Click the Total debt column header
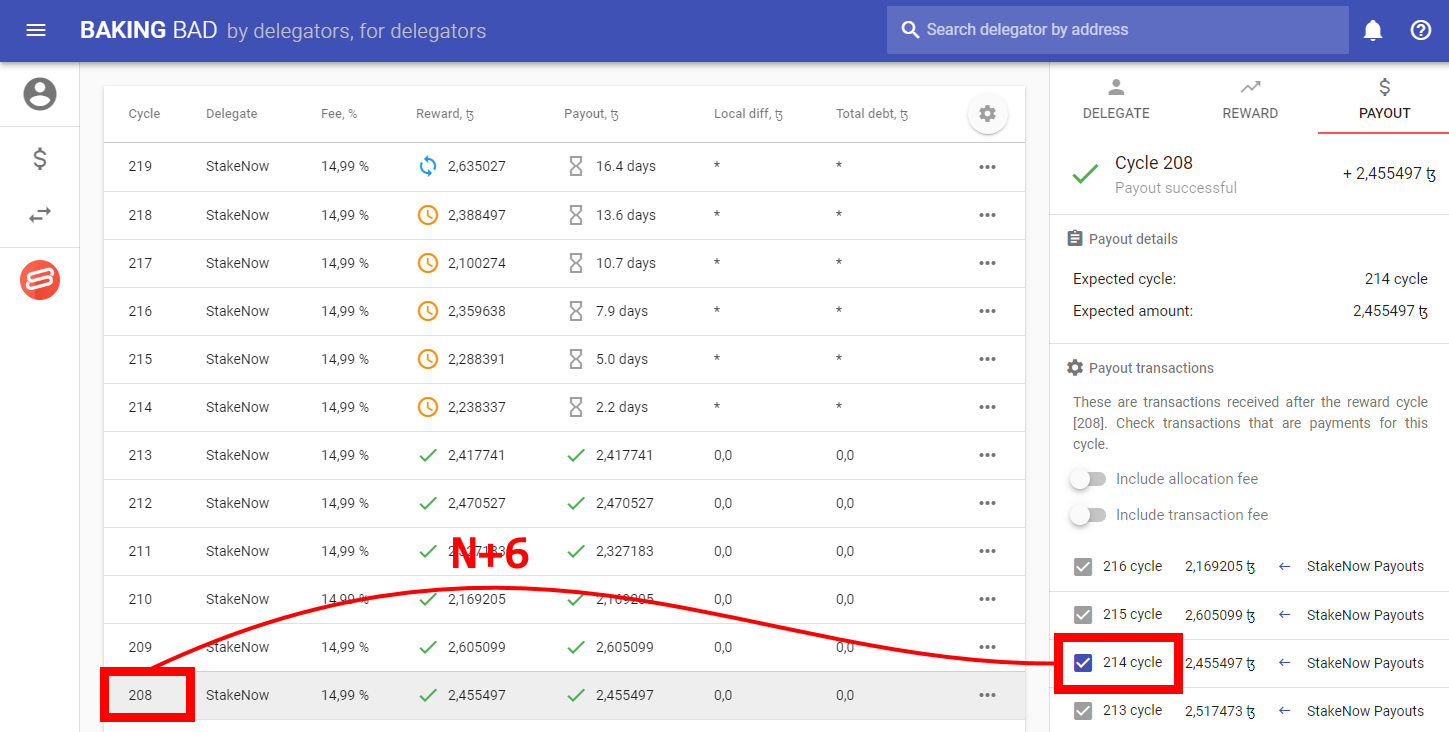The width and height of the screenshot is (1449, 732). point(872,114)
